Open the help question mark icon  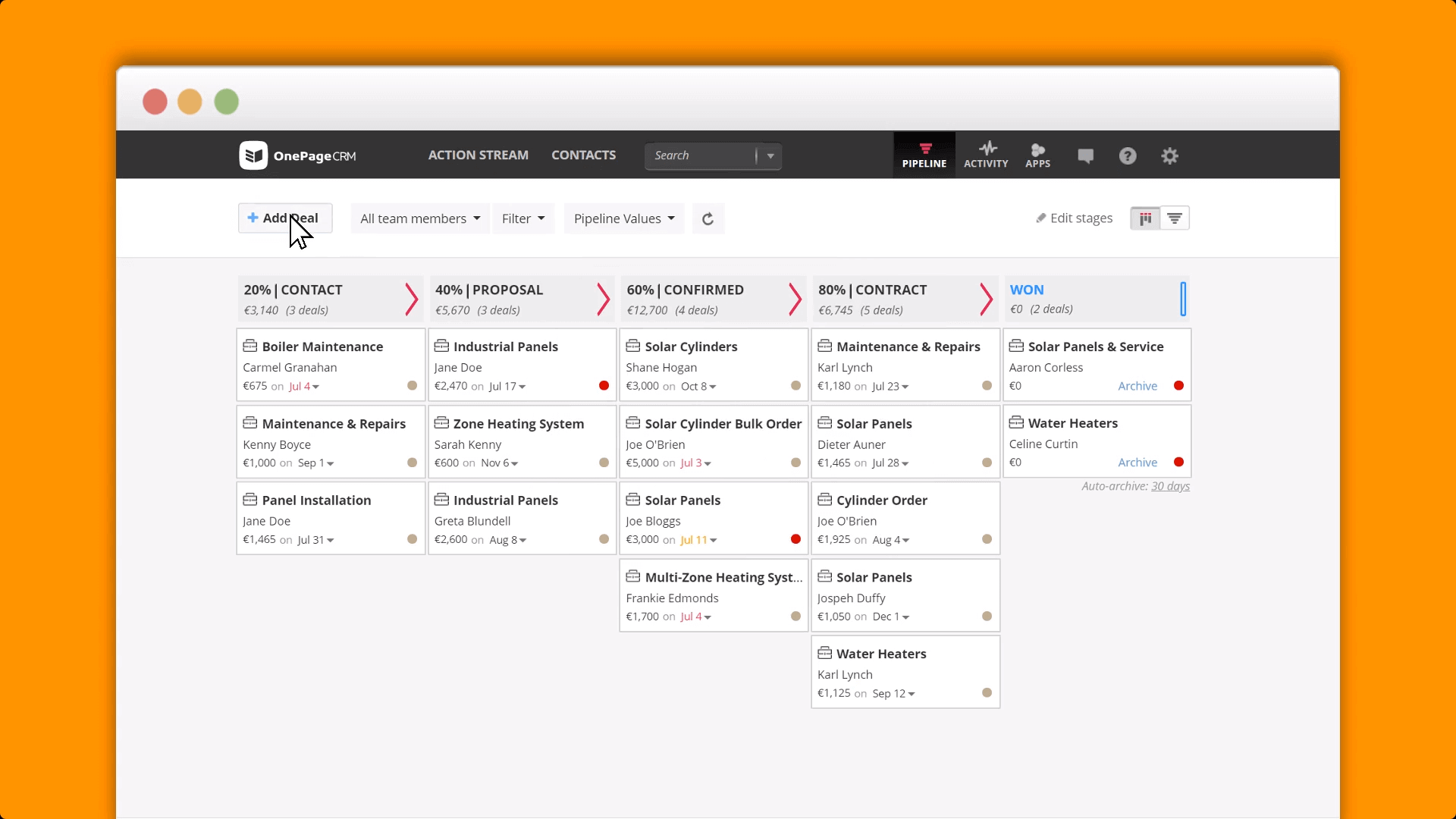coord(1128,155)
